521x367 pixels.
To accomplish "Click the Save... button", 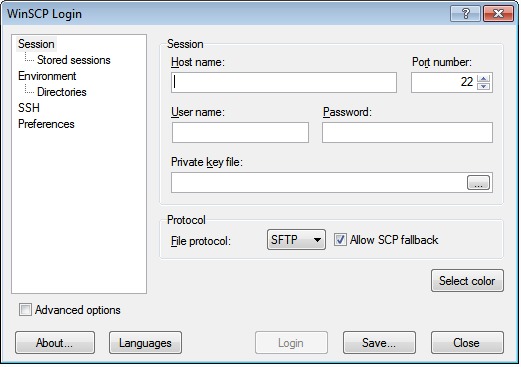I will pos(379,343).
